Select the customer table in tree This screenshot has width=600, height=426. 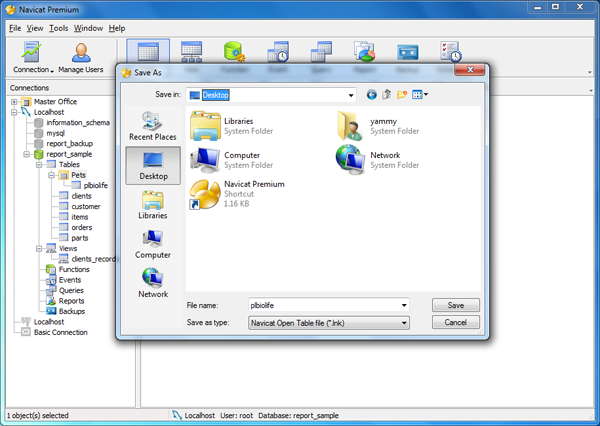tap(85, 206)
